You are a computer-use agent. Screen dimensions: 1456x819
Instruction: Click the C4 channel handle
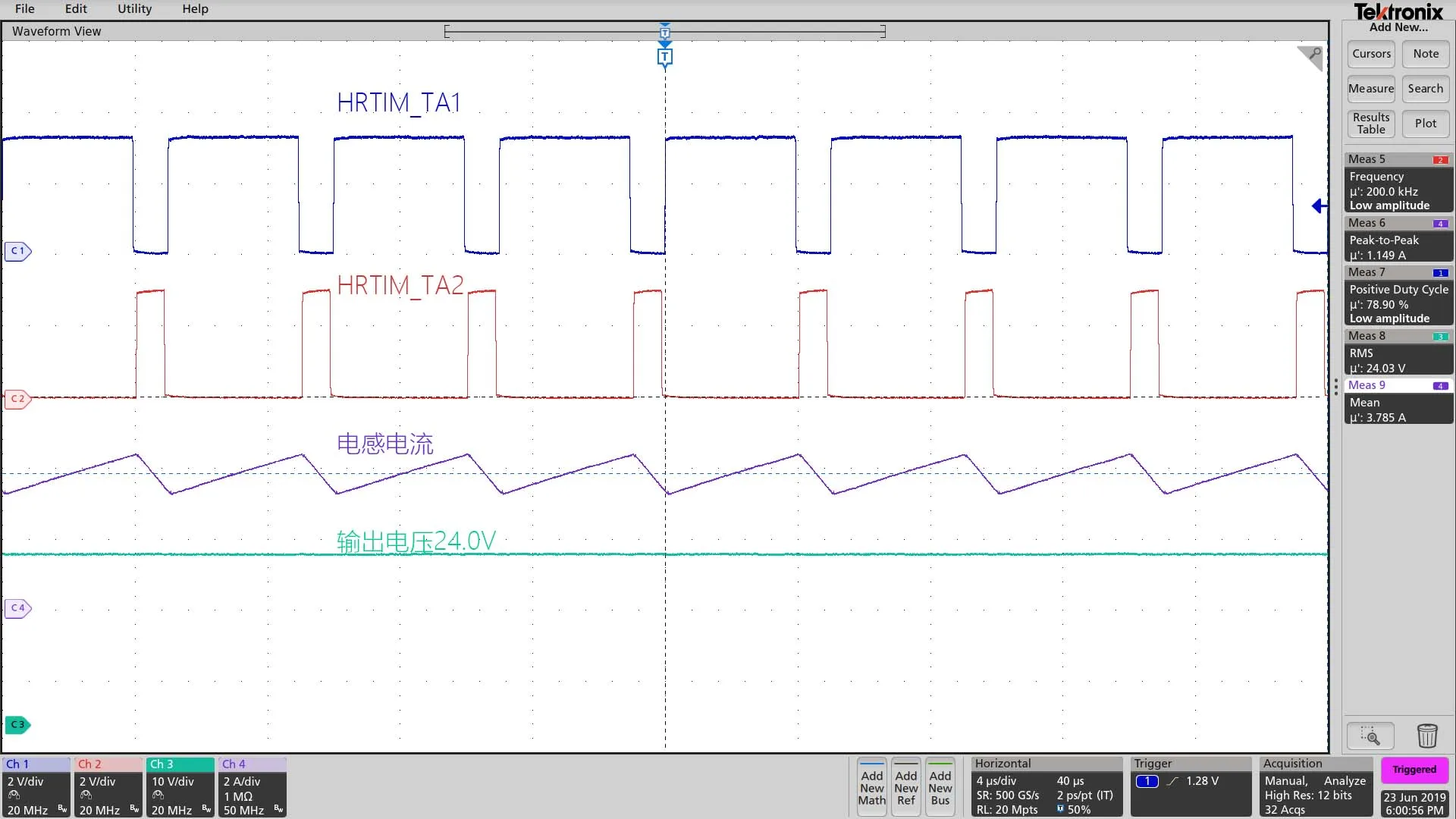17,608
